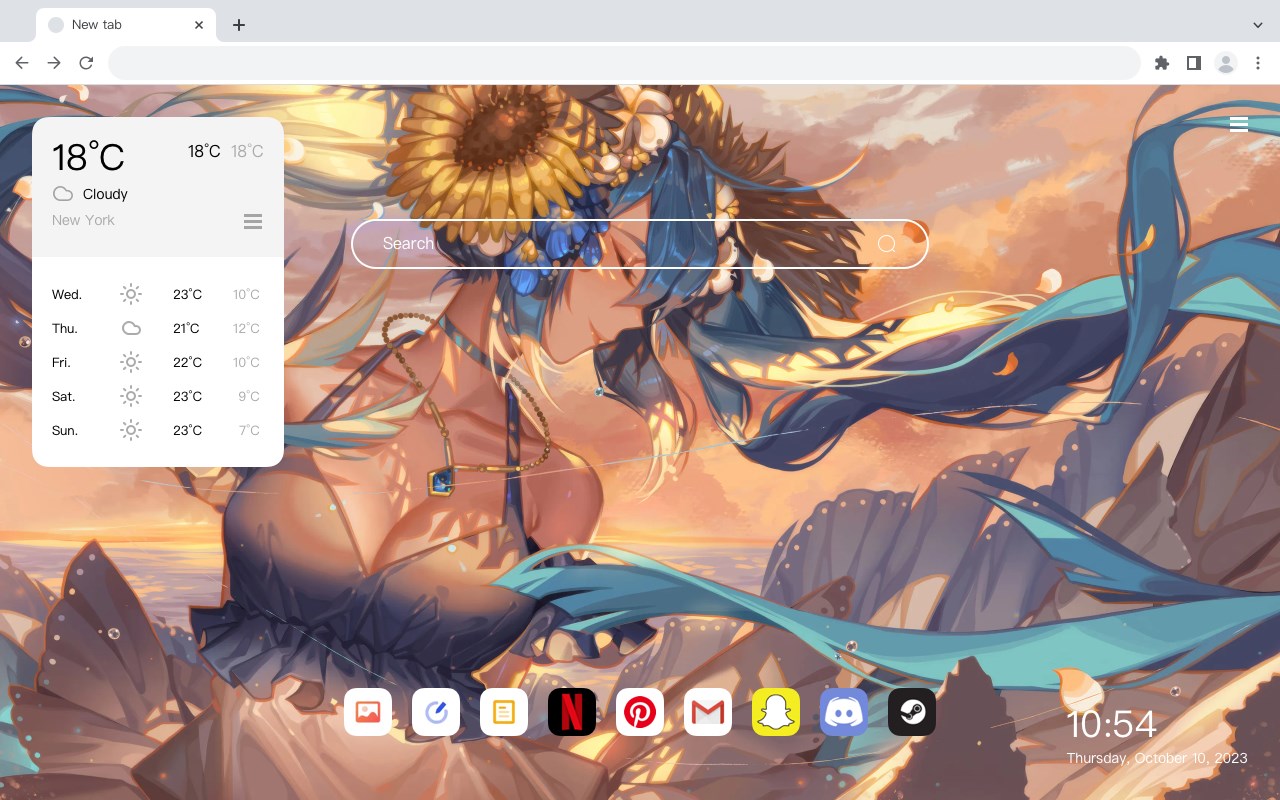
Task: Click Sunday's low of 7°C
Action: click(x=249, y=431)
